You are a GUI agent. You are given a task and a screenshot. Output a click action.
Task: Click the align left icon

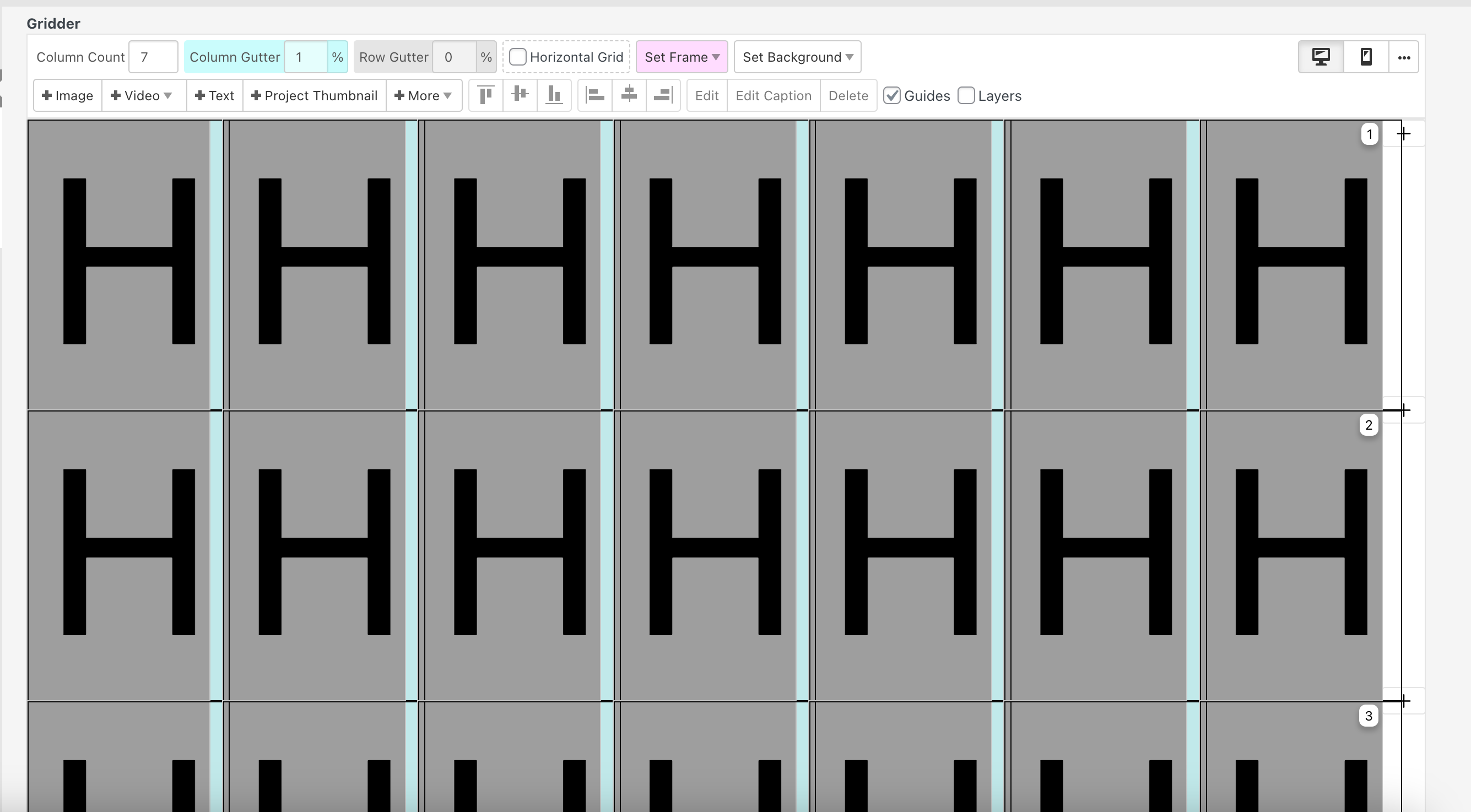[595, 95]
